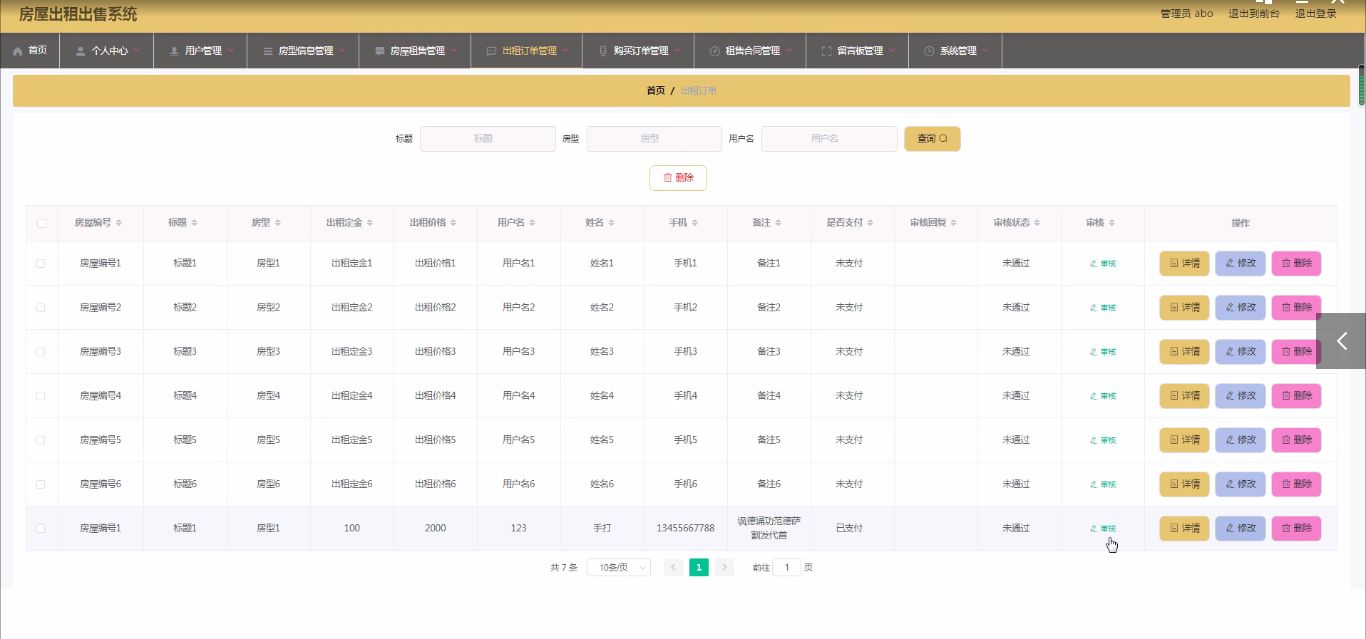The width and height of the screenshot is (1366, 639).
Task: Click the 查询 search button
Action: point(932,139)
